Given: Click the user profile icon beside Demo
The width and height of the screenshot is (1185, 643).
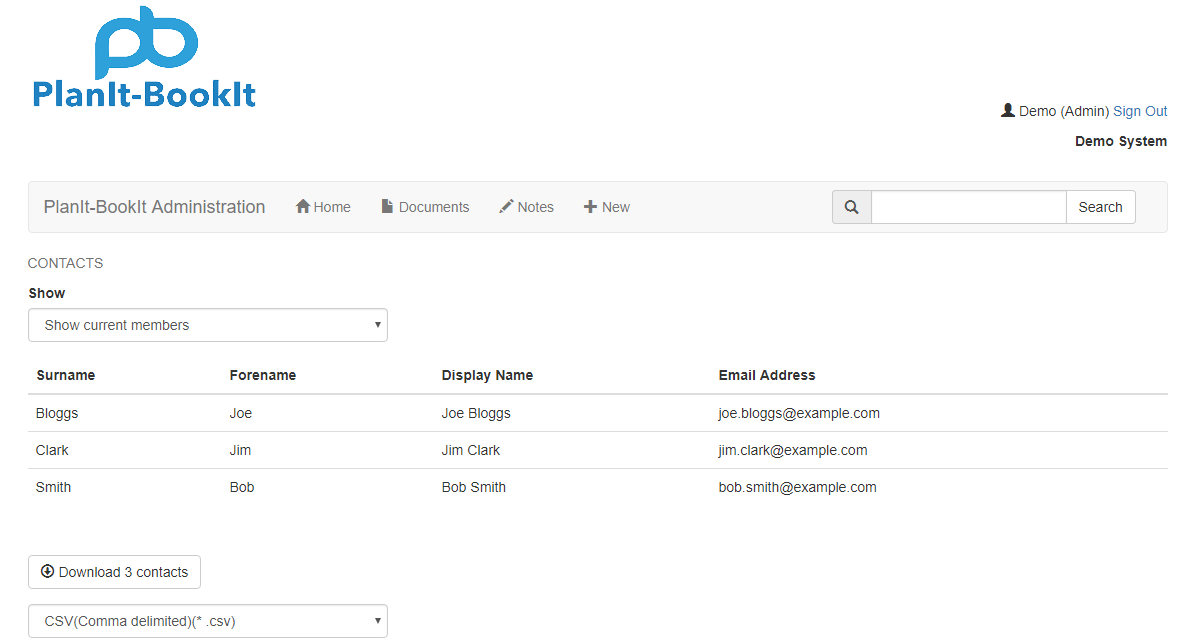Looking at the screenshot, I should [1008, 111].
